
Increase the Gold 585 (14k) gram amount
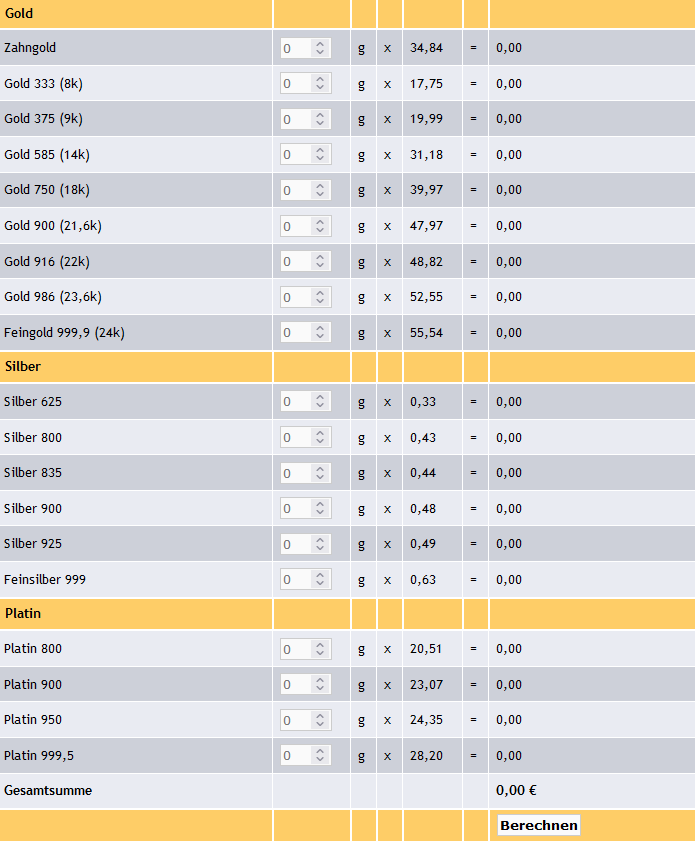pos(320,151)
